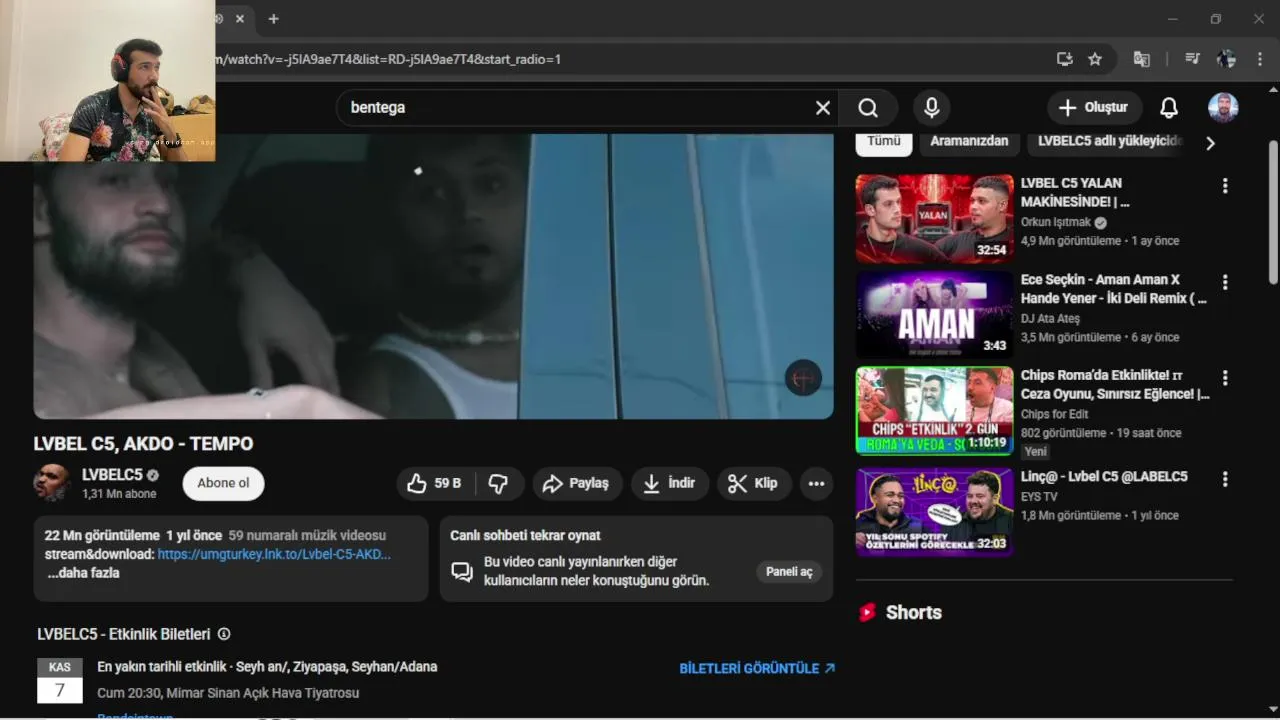Open options for Chips Roma'da Etkinlikte video
Image resolution: width=1280 pixels, height=720 pixels.
(x=1225, y=378)
